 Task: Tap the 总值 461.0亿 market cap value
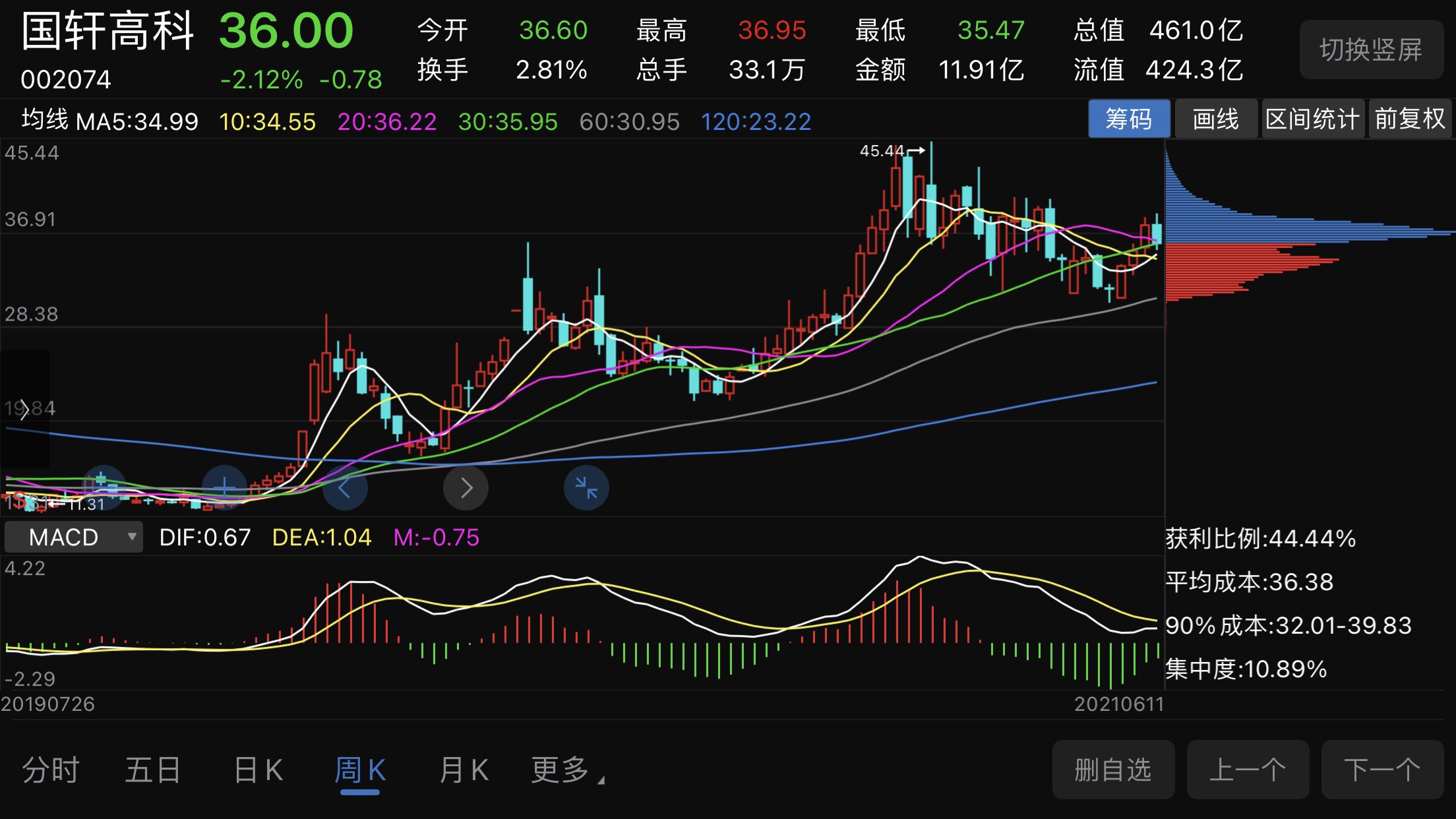coord(1196,30)
